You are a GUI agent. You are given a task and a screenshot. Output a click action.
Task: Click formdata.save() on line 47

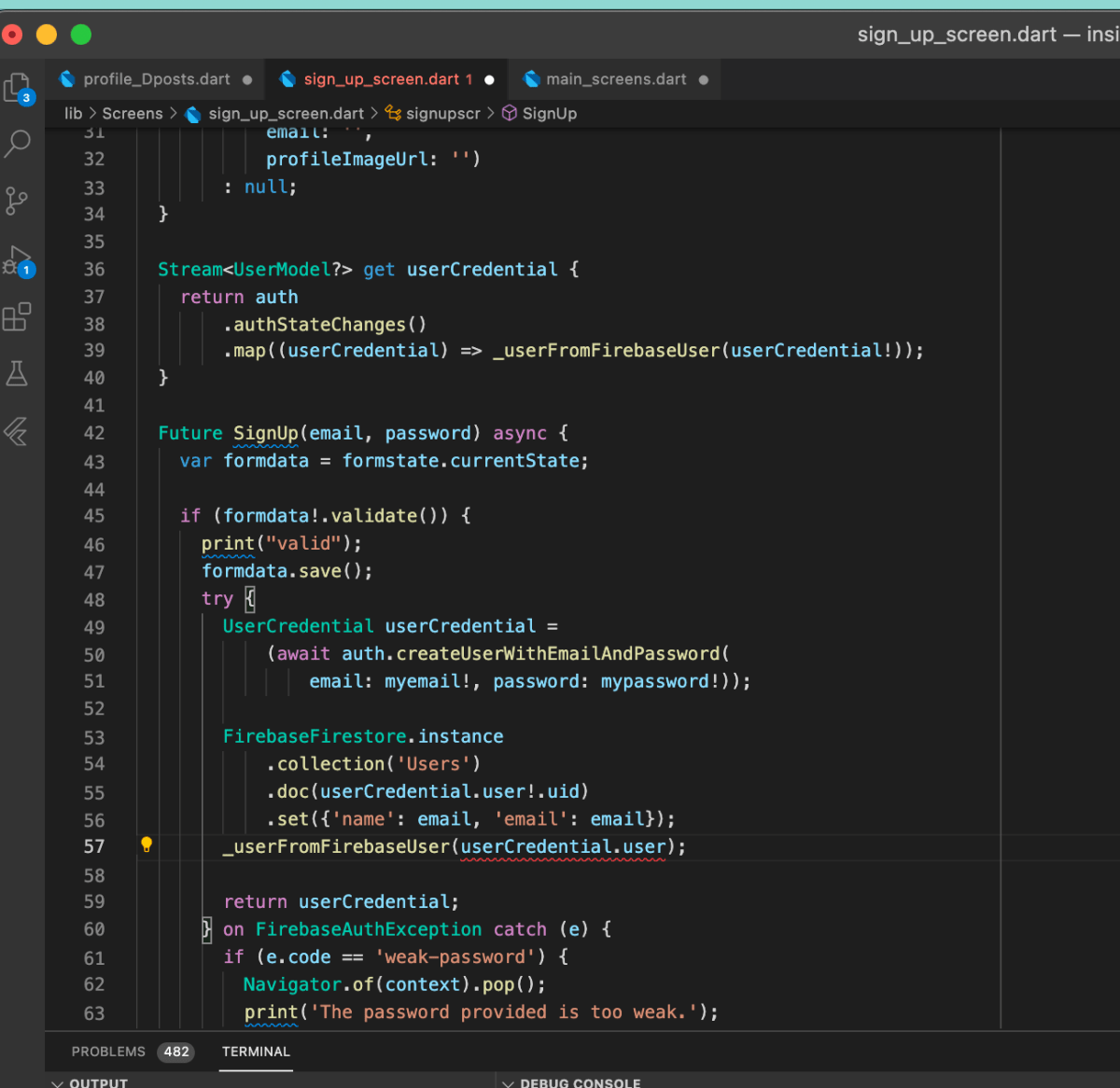(282, 571)
